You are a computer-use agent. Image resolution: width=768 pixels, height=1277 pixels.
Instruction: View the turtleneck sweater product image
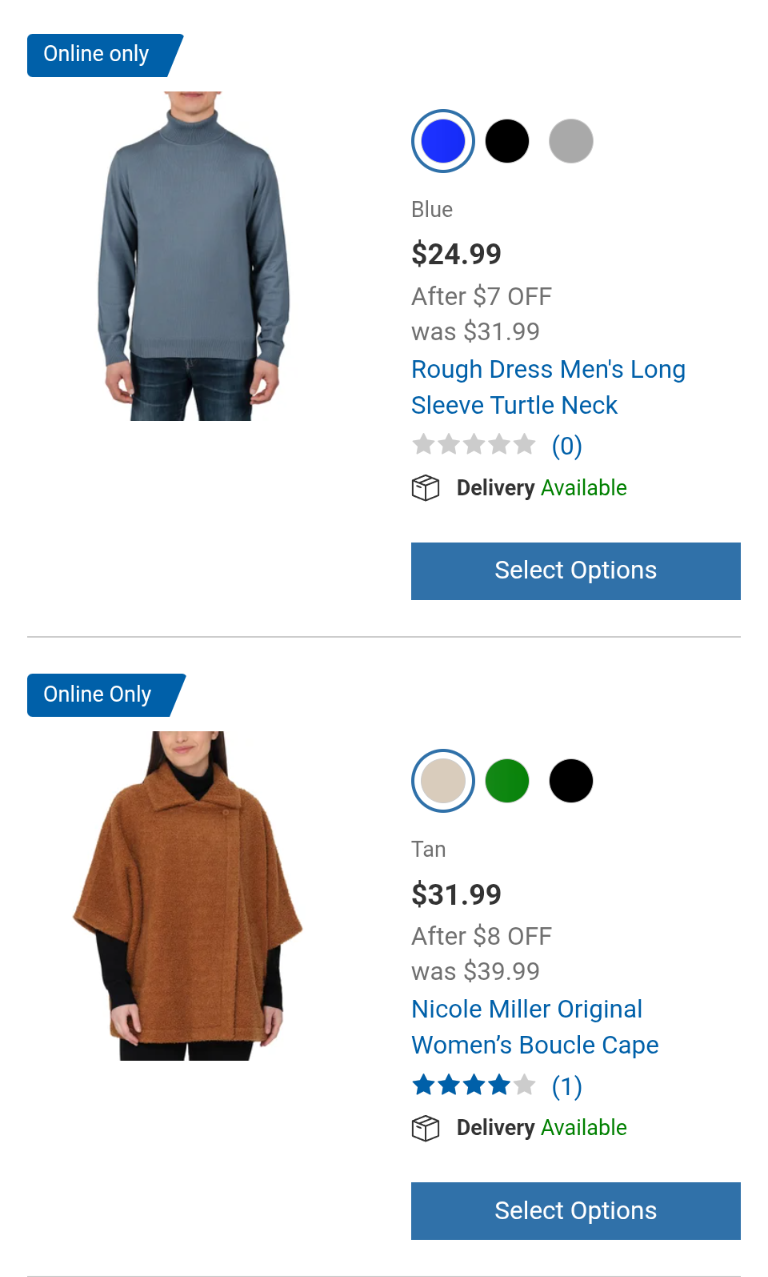tap(193, 256)
